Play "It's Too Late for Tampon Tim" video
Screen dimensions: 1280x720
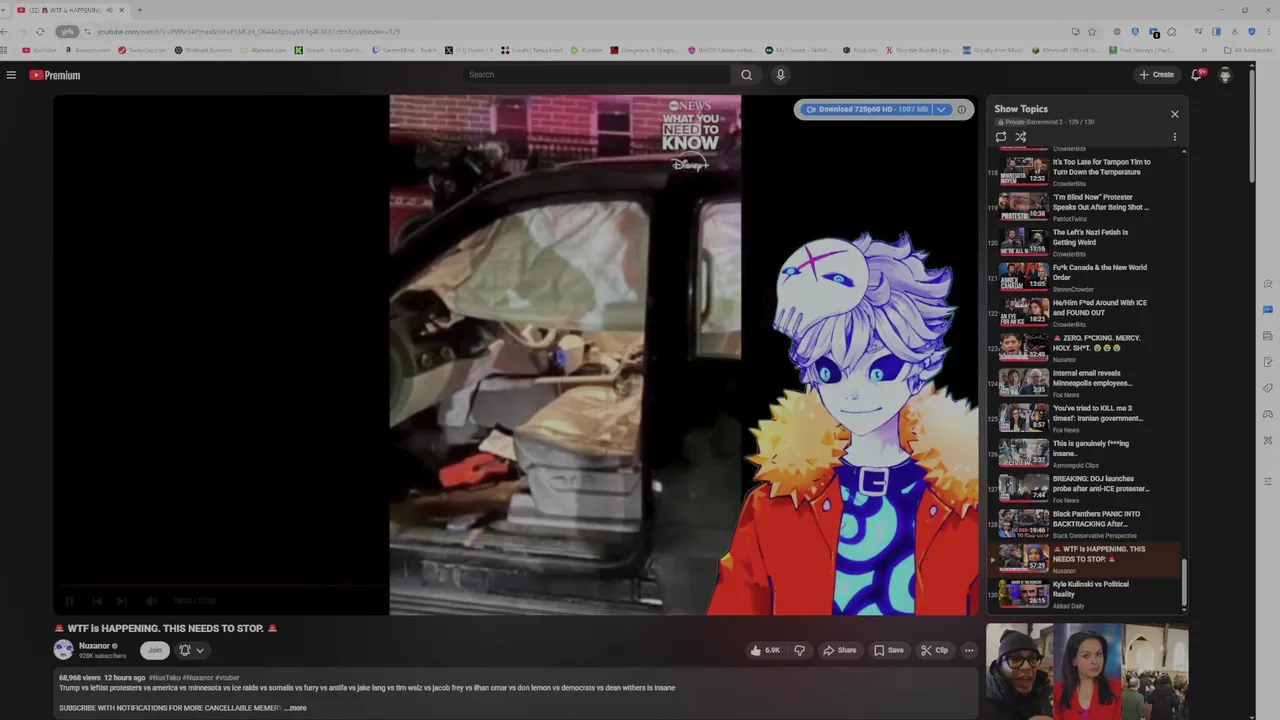point(1085,170)
